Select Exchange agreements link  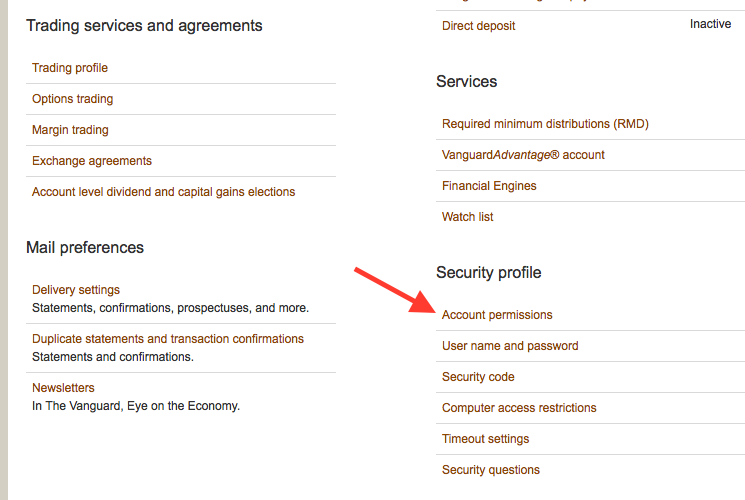92,161
